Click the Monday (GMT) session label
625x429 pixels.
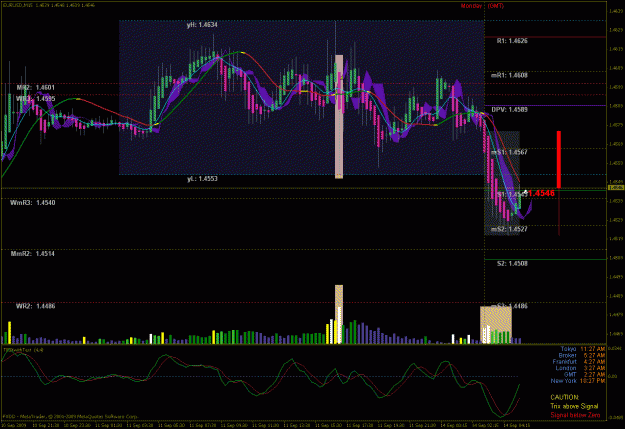click(482, 6)
